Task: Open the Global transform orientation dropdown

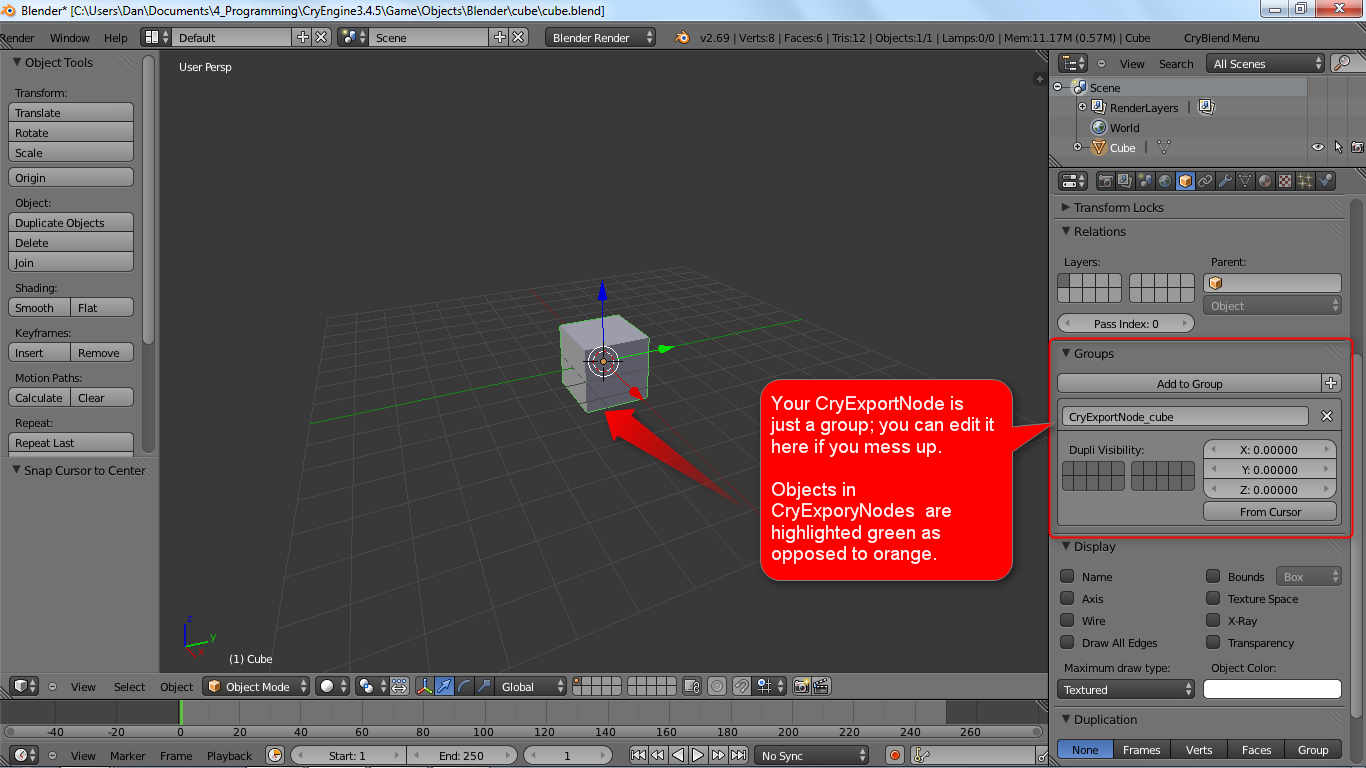Action: click(531, 686)
